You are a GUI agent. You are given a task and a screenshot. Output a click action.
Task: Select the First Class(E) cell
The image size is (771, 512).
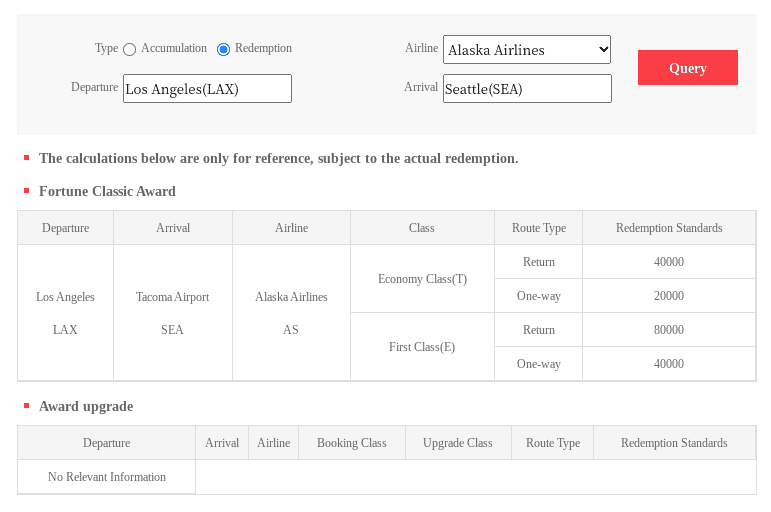(421, 347)
